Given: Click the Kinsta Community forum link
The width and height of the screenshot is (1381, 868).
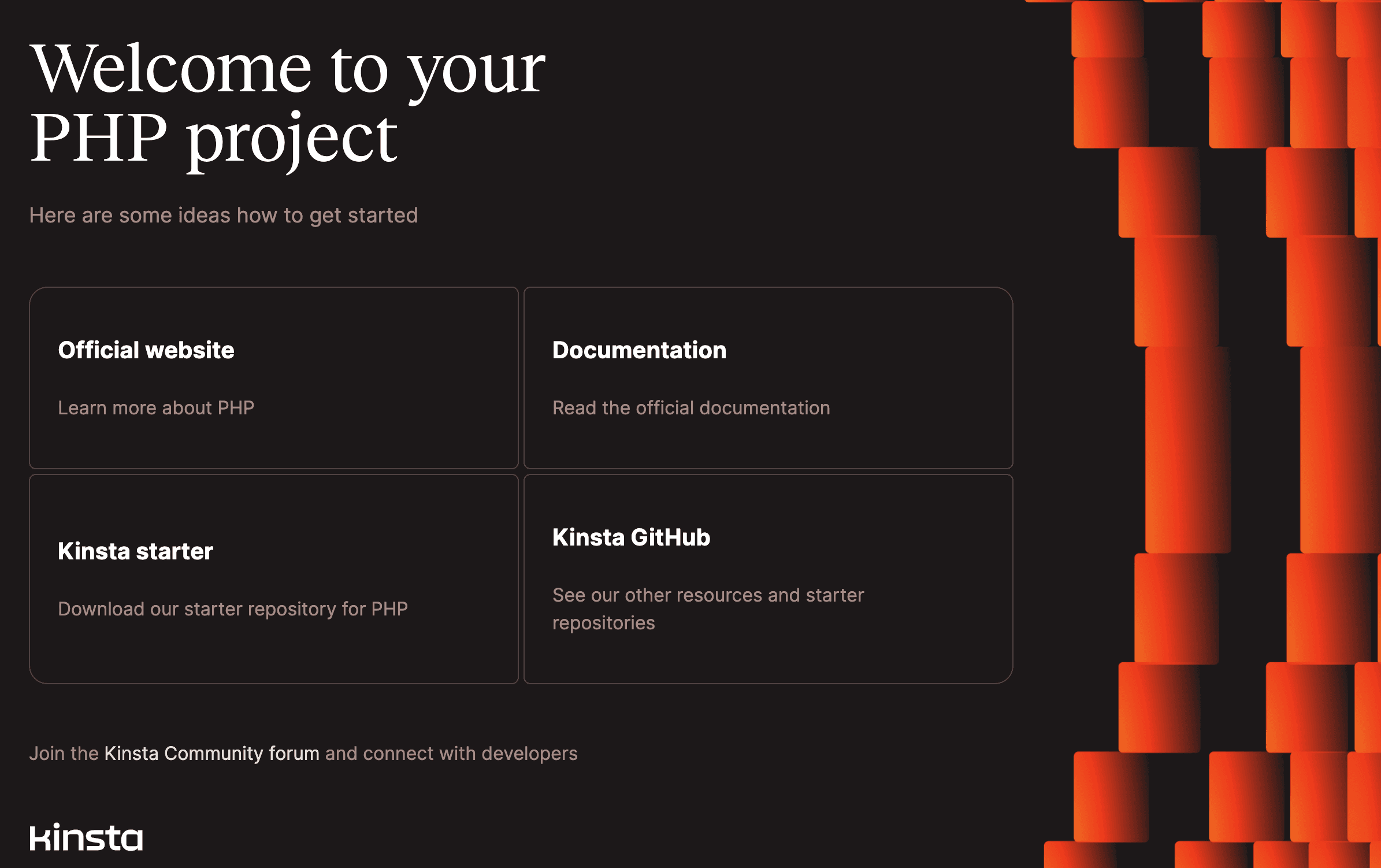Looking at the screenshot, I should click(x=210, y=753).
